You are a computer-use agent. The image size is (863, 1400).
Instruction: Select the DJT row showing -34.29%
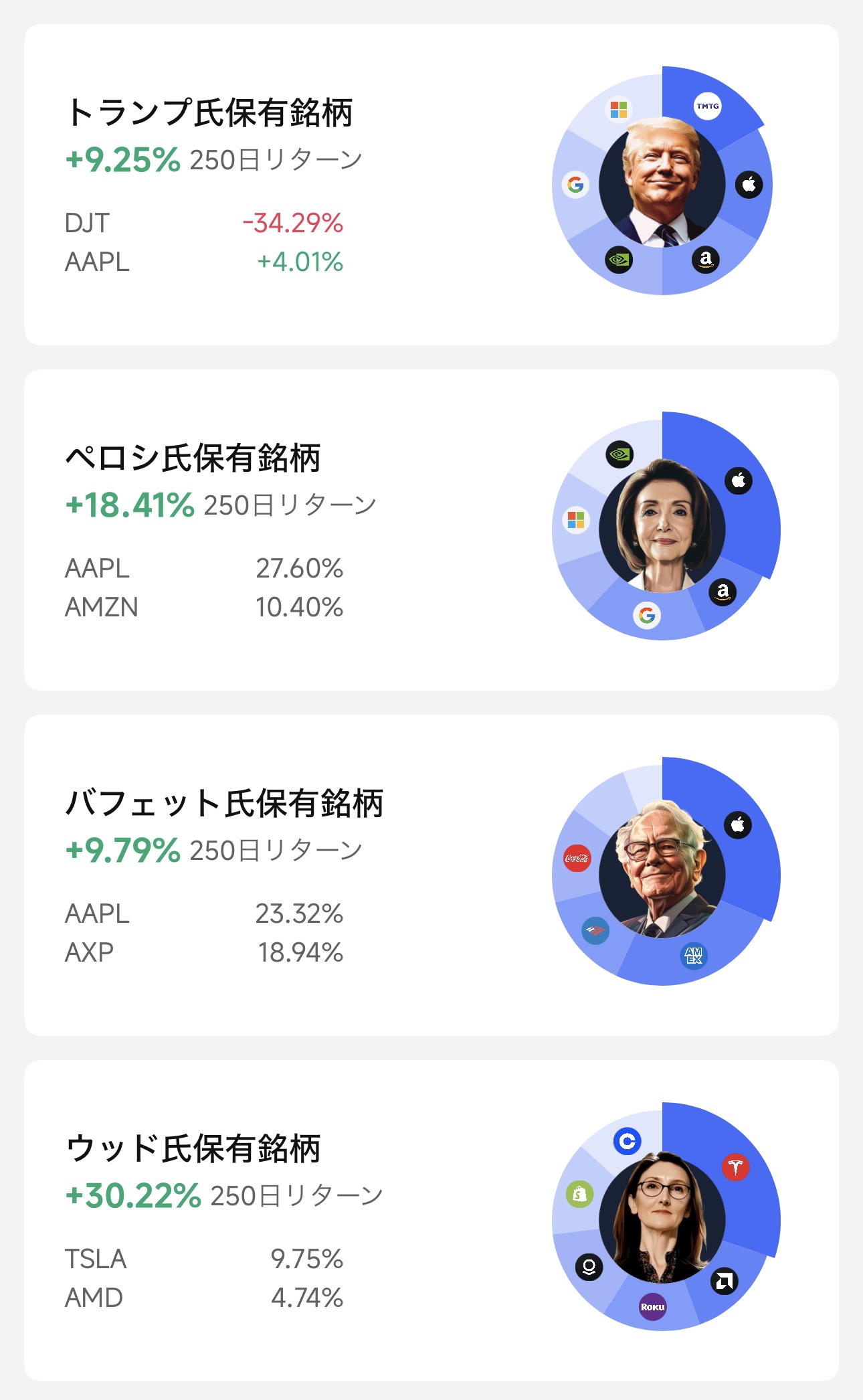point(203,223)
